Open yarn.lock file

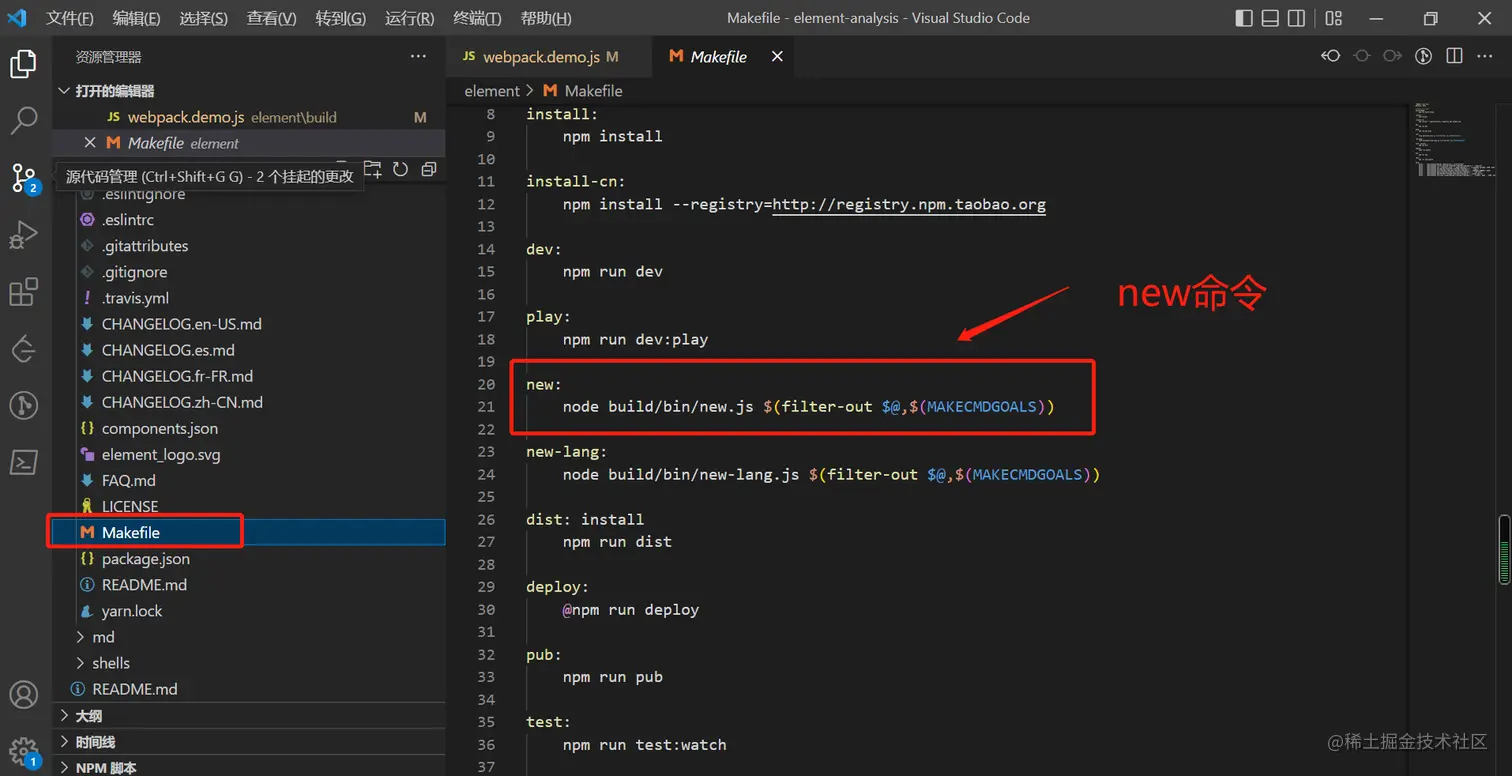coord(249,611)
